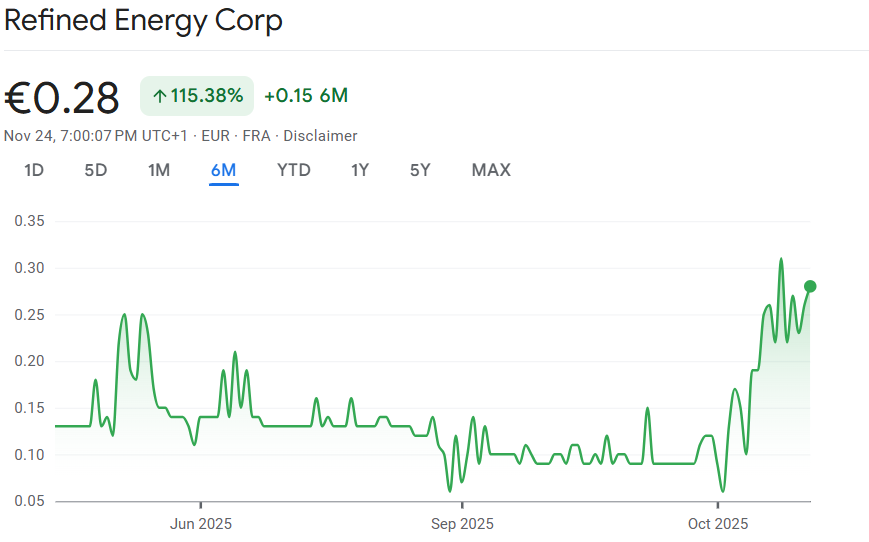Click the +0.15 6M change text

(306, 96)
